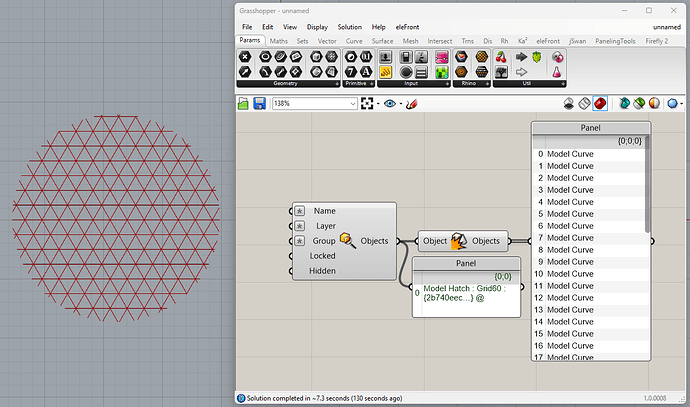
Task: Open the eleFront menu
Action: click(x=407, y=27)
